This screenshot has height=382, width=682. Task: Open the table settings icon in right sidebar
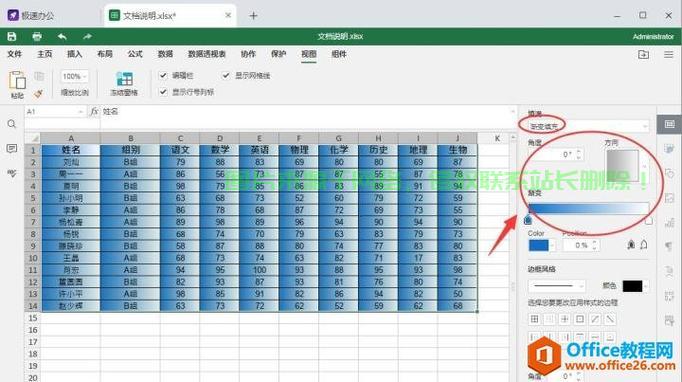[x=669, y=149]
